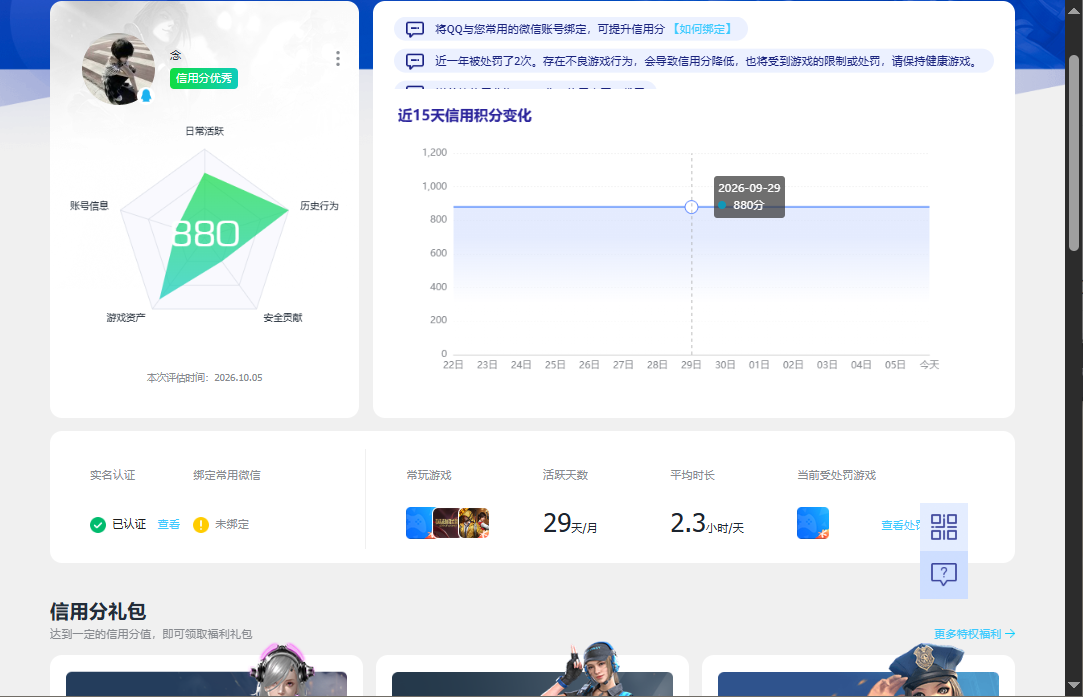
Task: Open the three-dot profile options menu
Action: [338, 59]
